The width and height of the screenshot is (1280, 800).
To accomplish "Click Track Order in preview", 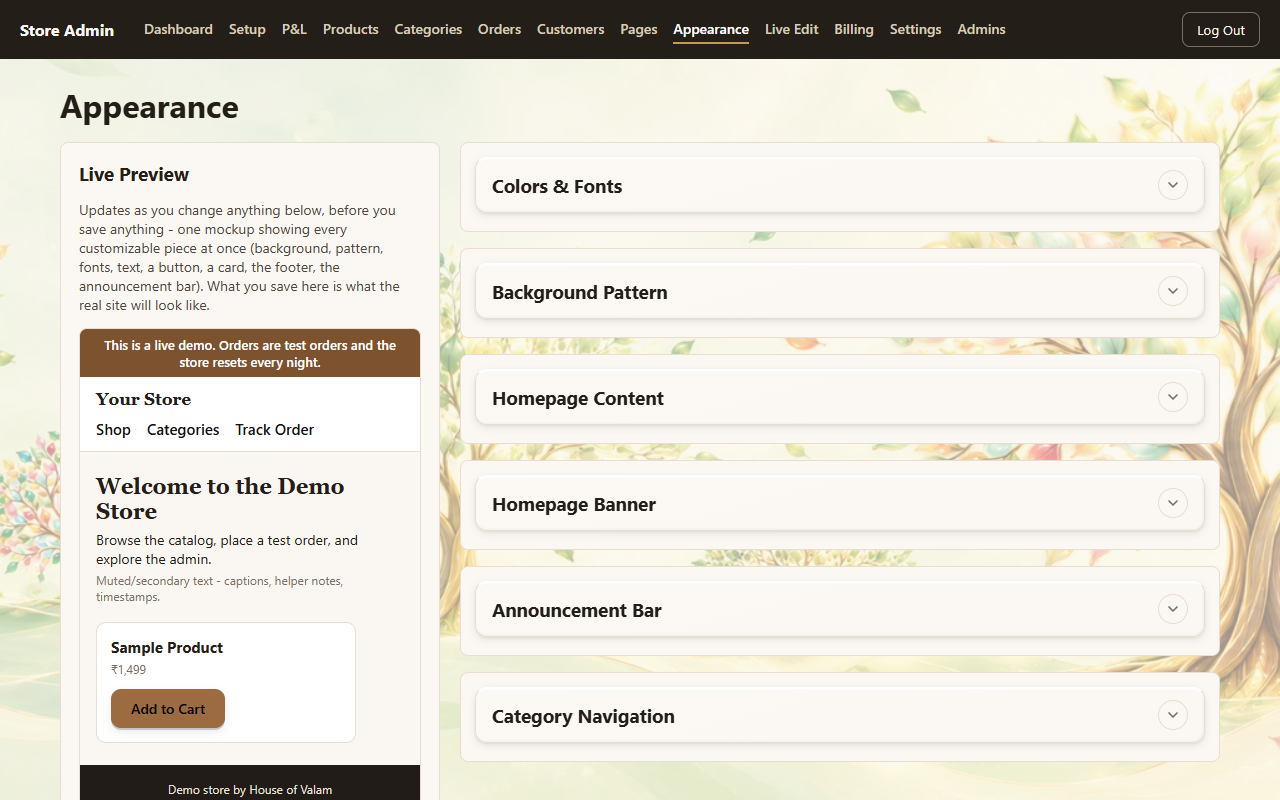I will click(275, 429).
